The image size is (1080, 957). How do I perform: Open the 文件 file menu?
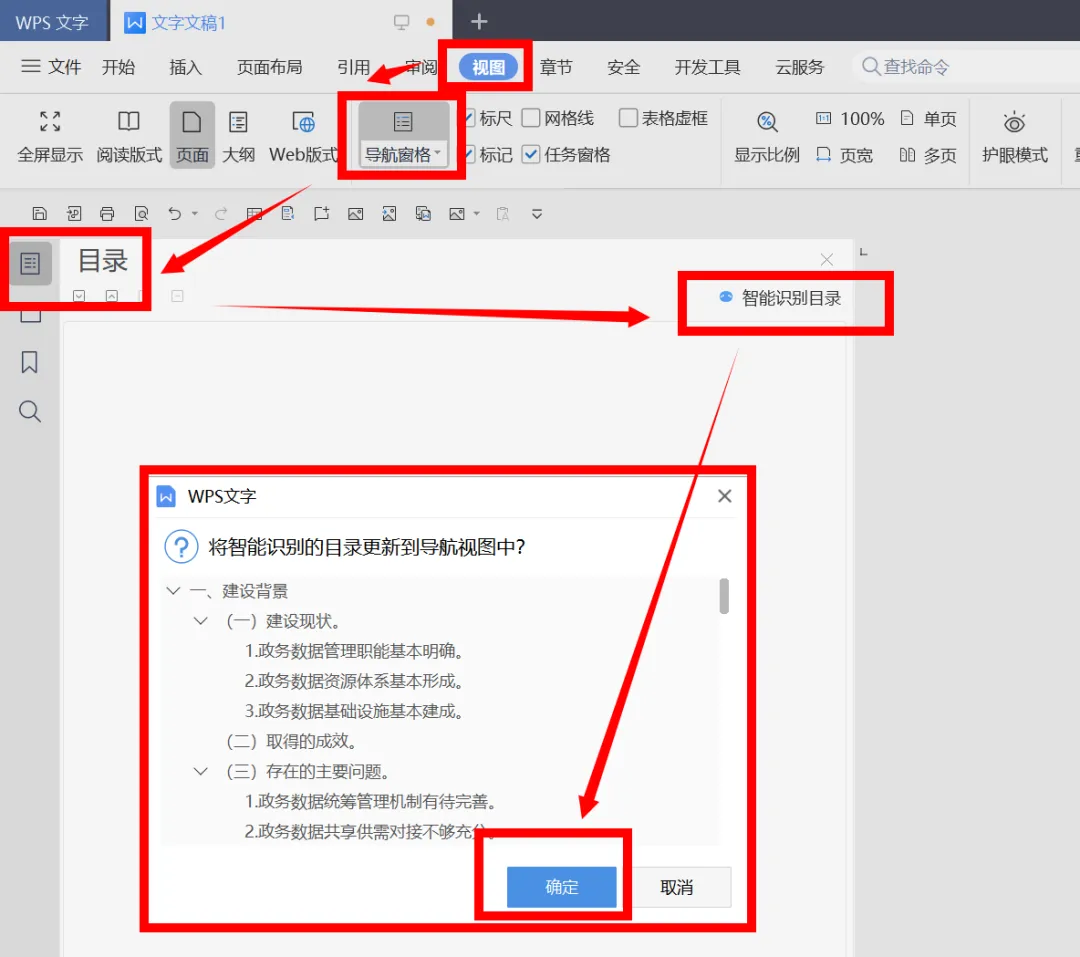pos(51,67)
